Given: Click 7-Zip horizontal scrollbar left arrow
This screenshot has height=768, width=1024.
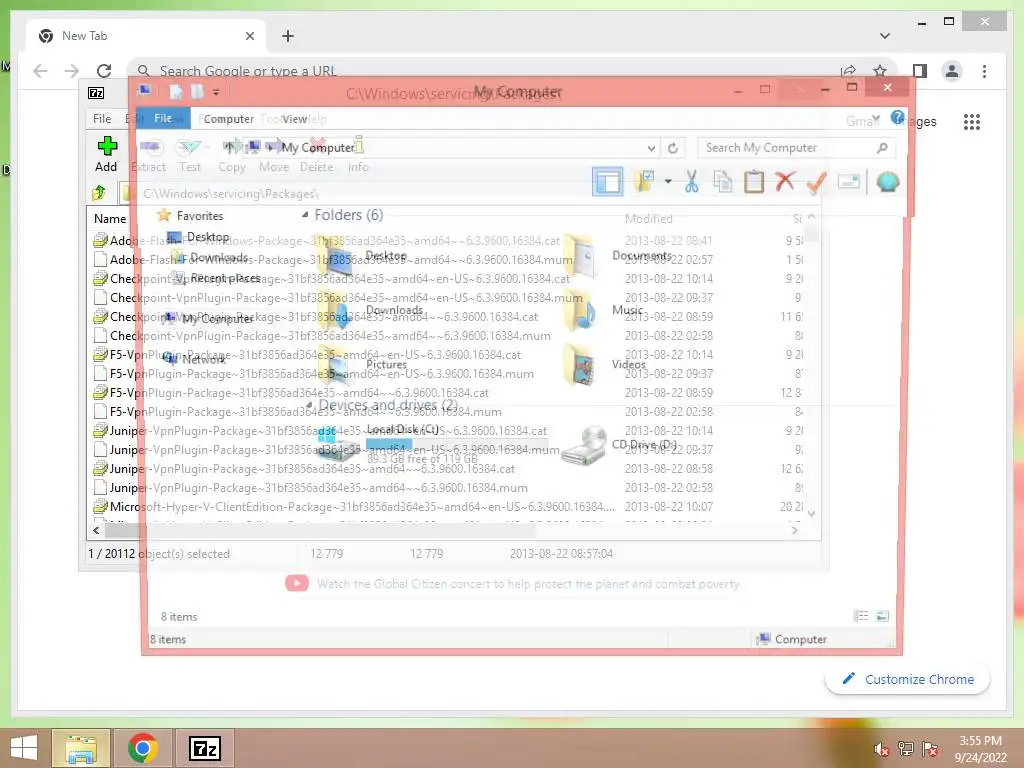Looking at the screenshot, I should tap(97, 530).
